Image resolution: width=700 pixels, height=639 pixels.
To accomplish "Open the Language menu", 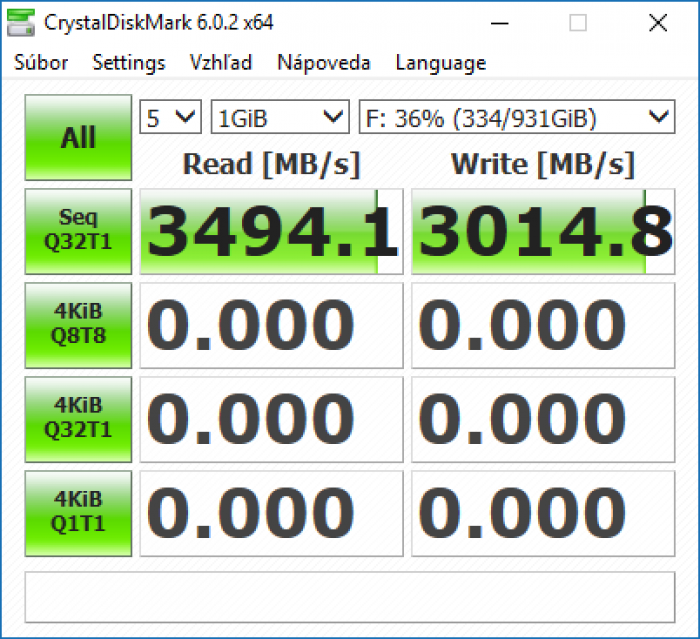I will 440,63.
